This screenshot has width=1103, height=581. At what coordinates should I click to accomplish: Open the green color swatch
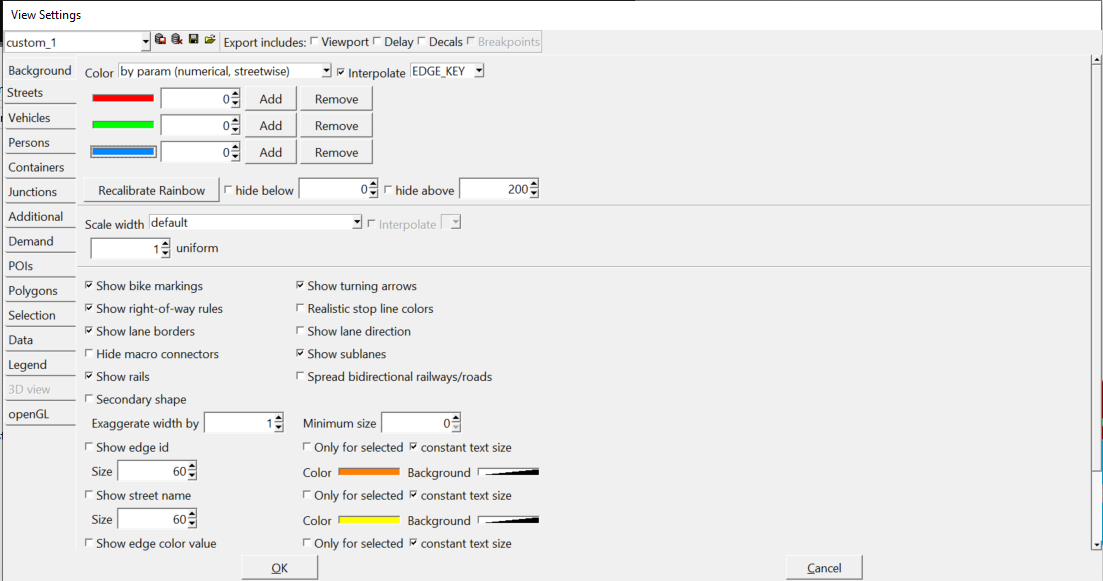(123, 124)
